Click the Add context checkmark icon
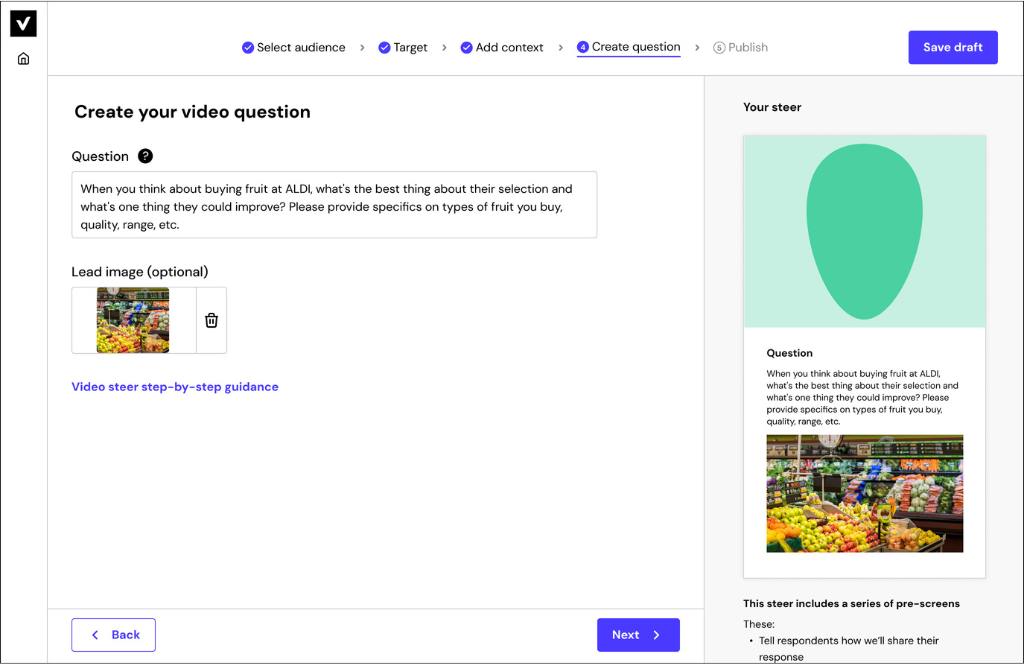Viewport: 1024px width, 664px height. point(466,47)
